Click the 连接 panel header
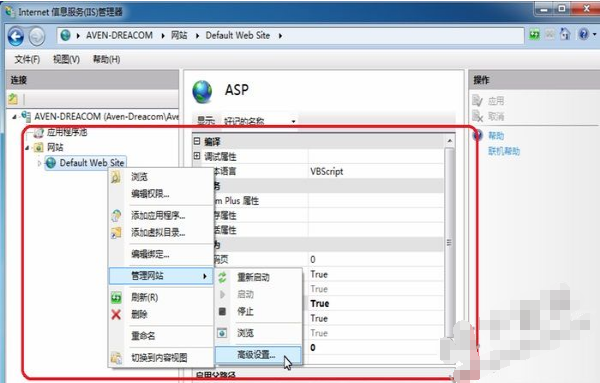This screenshot has height=383, width=600. point(92,80)
